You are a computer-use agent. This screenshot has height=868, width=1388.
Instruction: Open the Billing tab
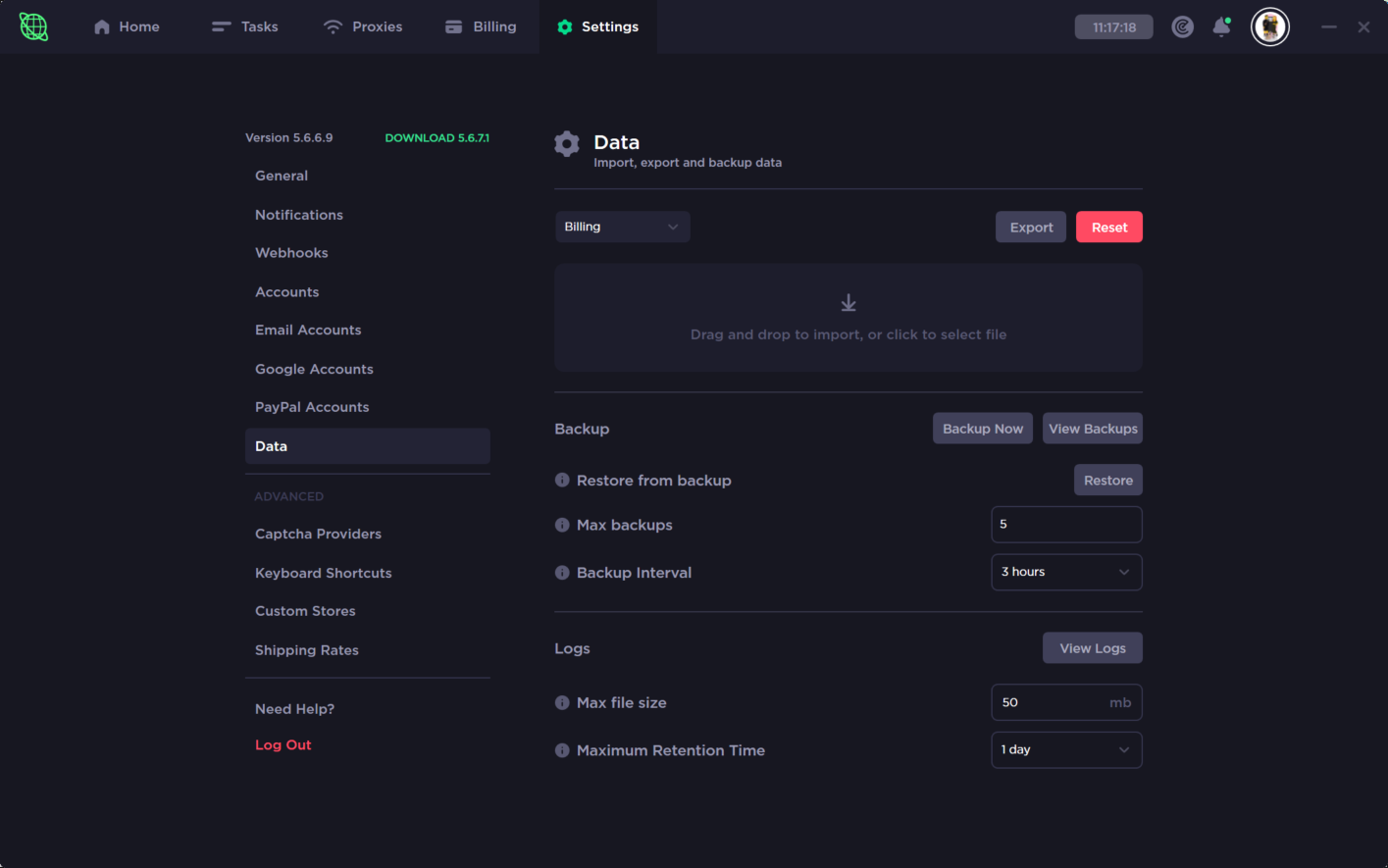coord(481,26)
